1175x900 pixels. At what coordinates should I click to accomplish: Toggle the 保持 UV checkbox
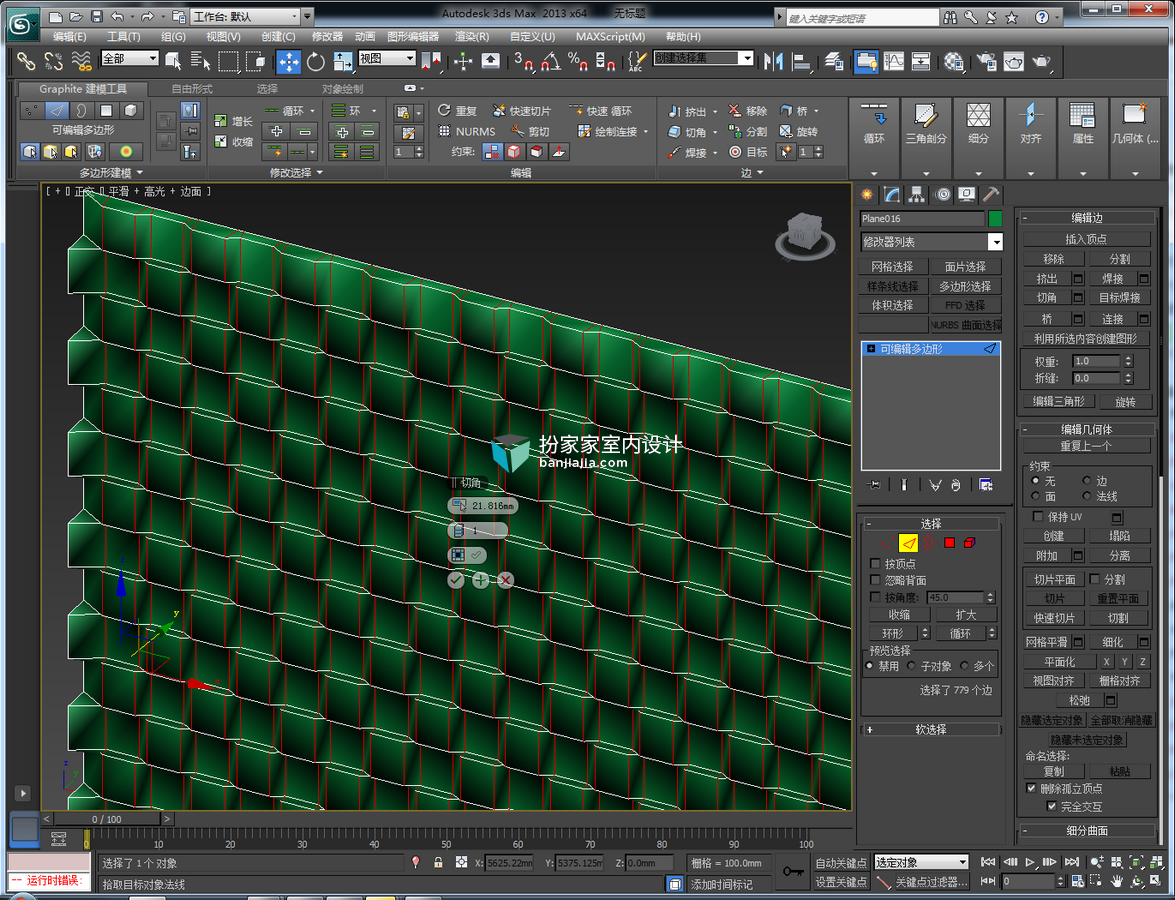pos(1038,516)
